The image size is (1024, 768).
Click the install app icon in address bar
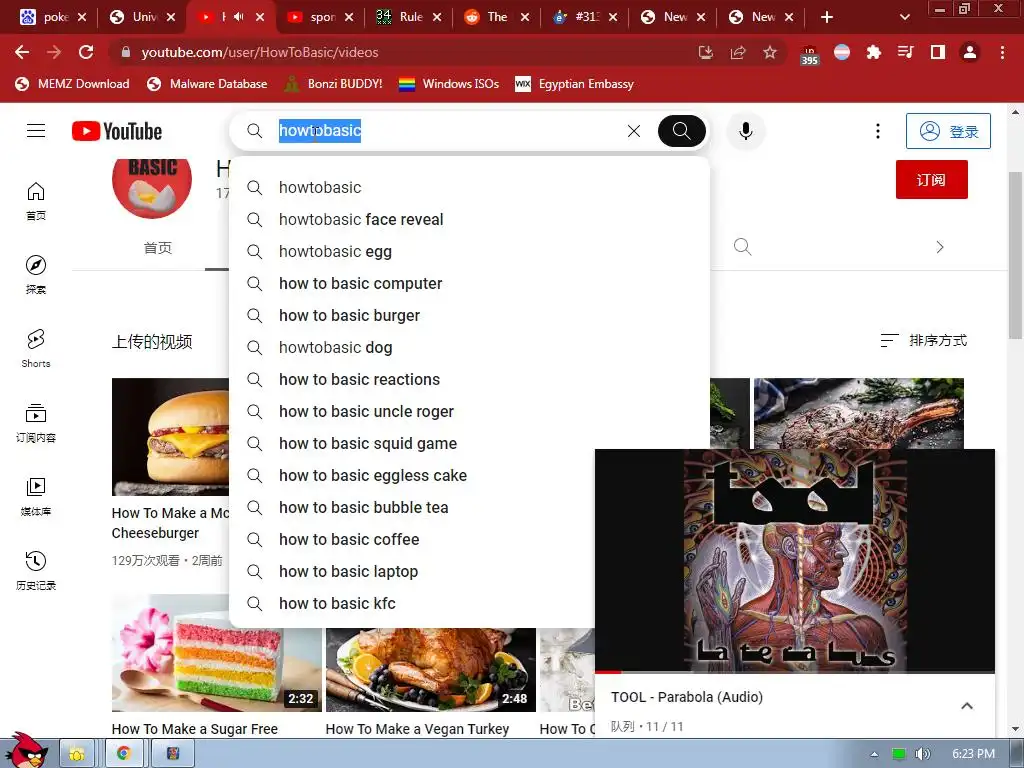pyautogui.click(x=705, y=52)
